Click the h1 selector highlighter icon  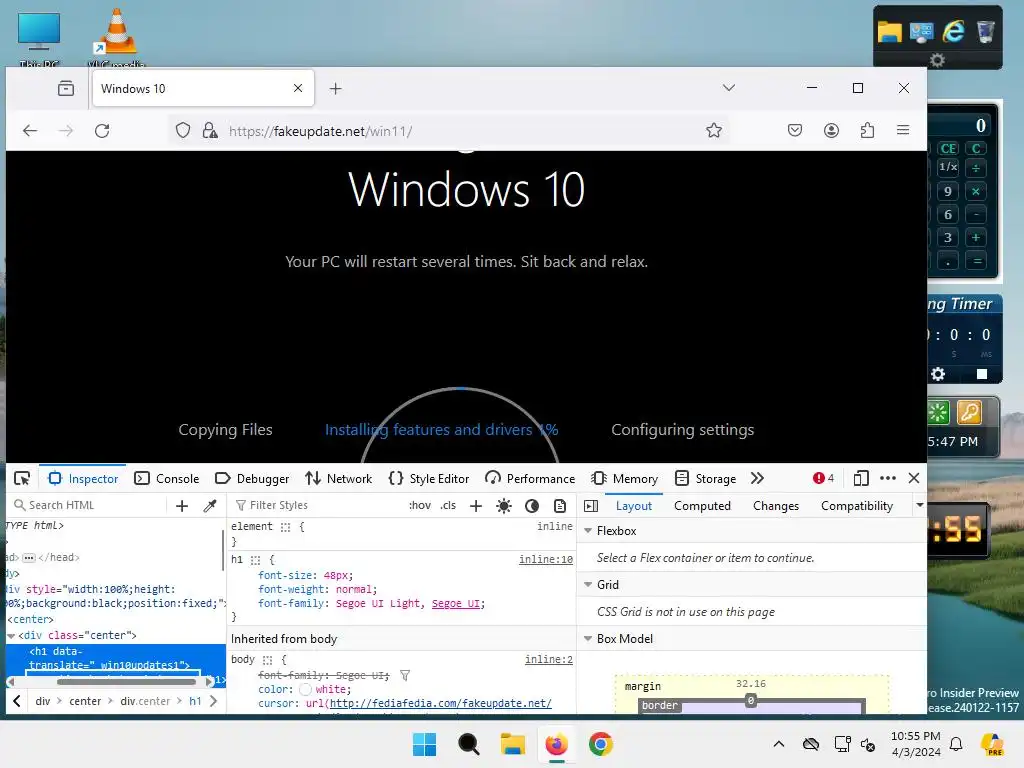tap(255, 560)
